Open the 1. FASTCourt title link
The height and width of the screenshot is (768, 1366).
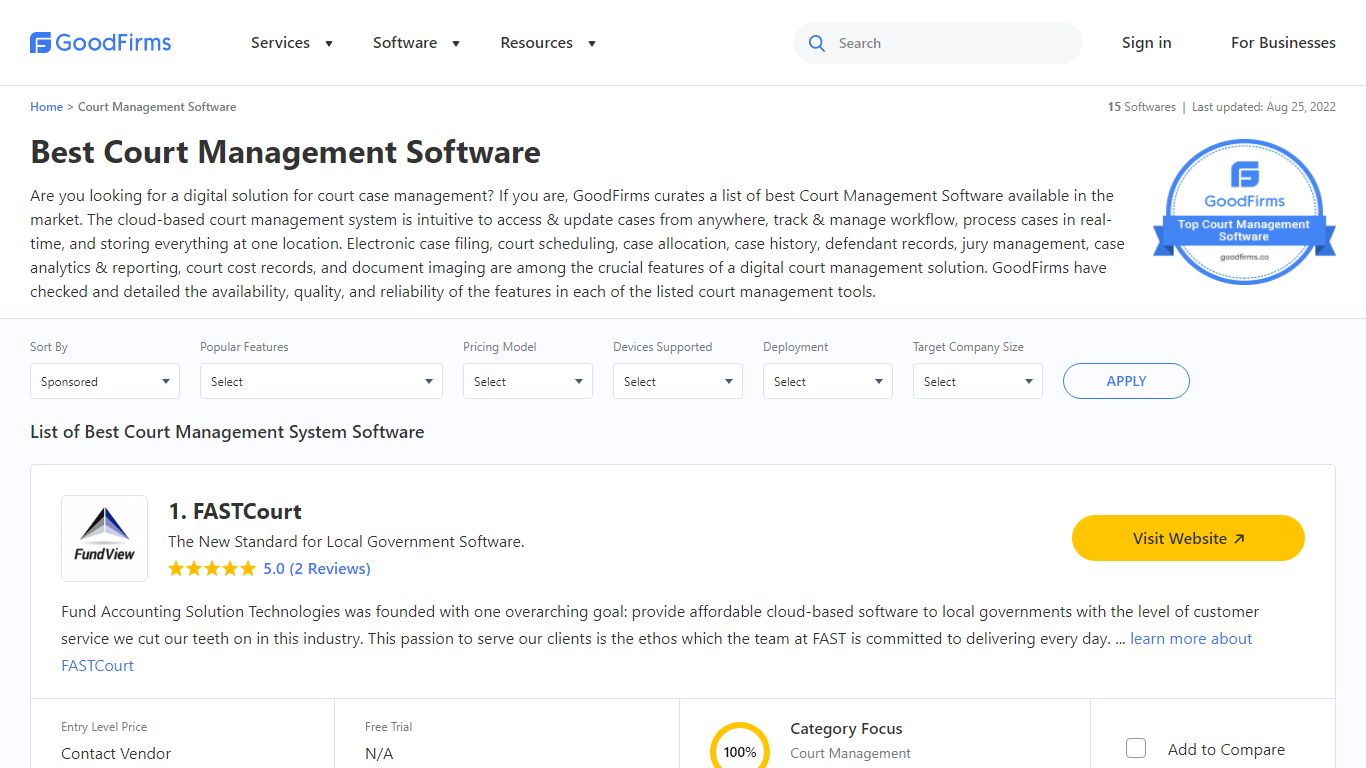[x=235, y=511]
